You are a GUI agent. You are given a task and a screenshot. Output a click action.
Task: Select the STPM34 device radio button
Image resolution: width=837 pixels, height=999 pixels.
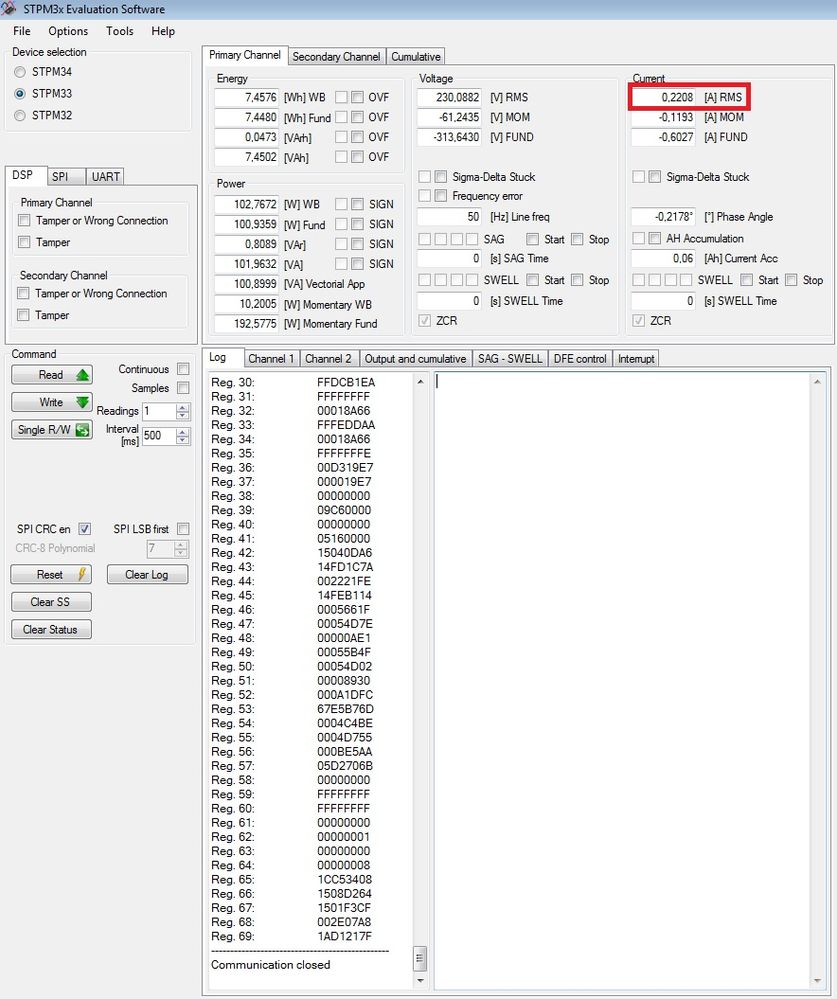tap(20, 72)
